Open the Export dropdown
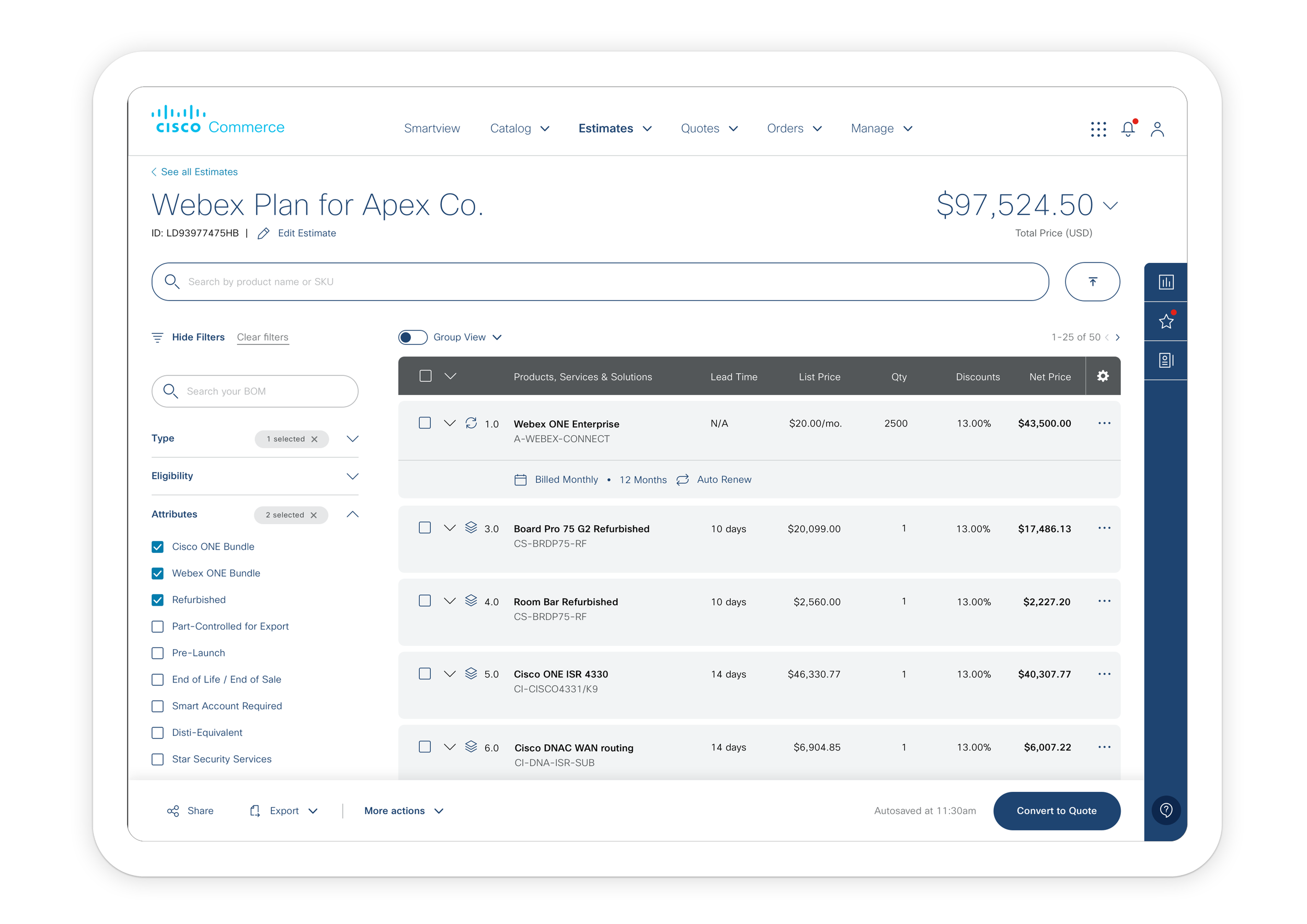Viewport: 1307px width, 924px height. click(x=284, y=811)
